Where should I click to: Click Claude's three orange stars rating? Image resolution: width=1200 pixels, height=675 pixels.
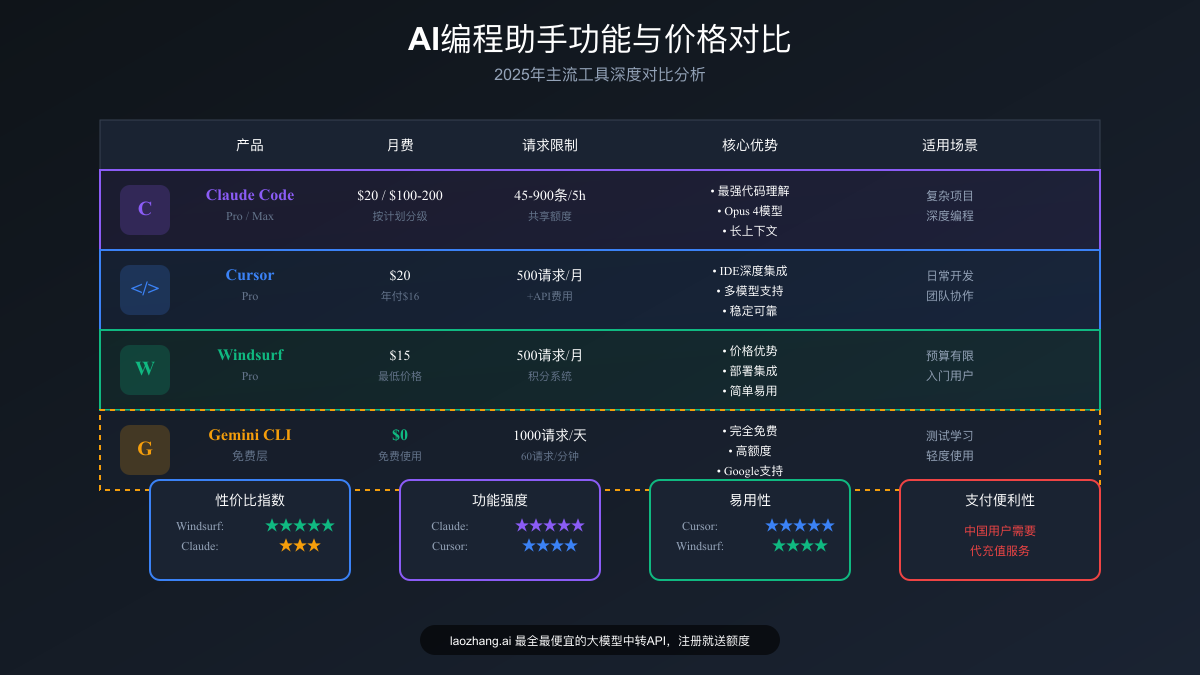point(300,545)
